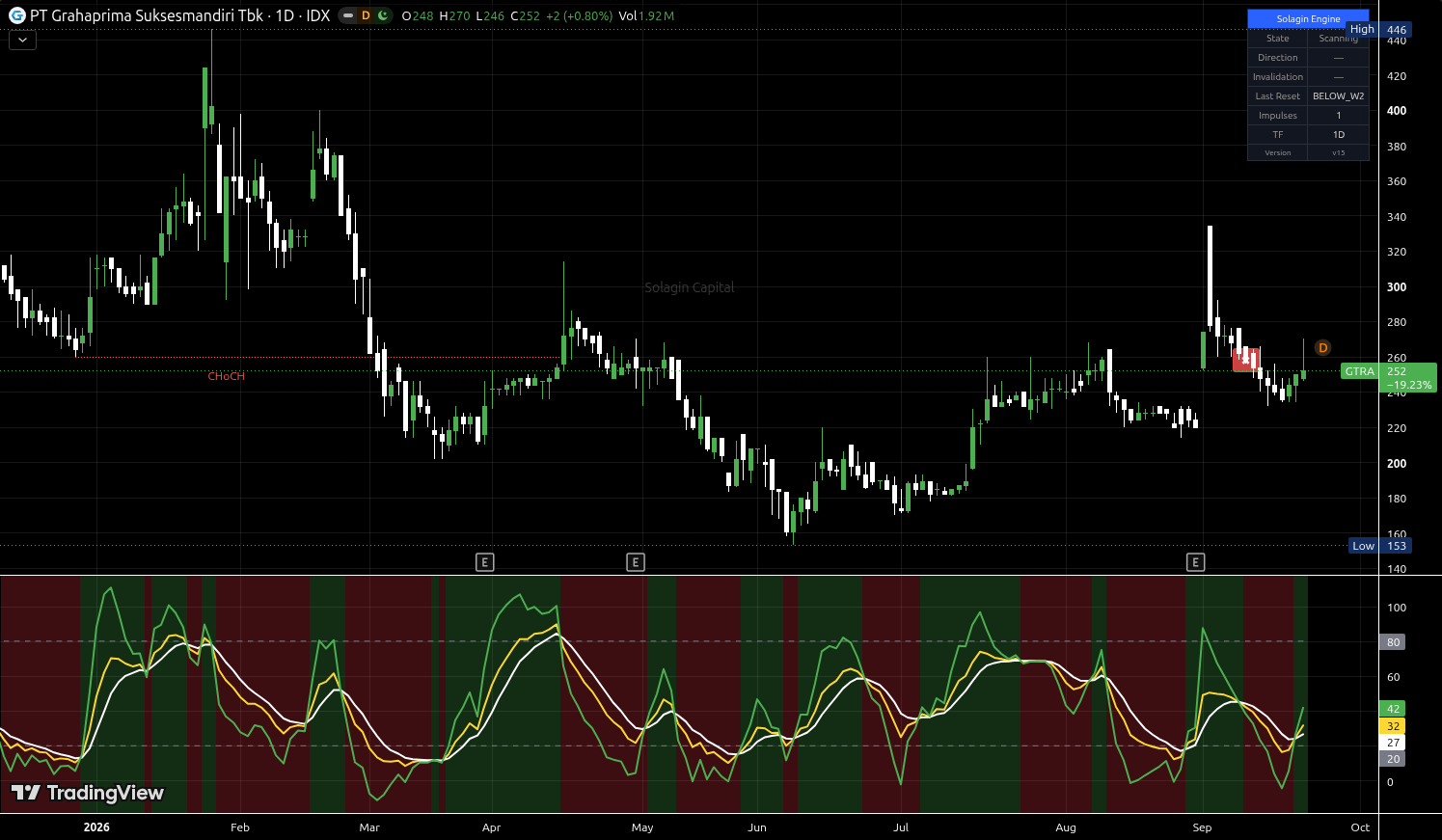Click the 400 label on price scale
The image size is (1442, 840).
point(1396,111)
